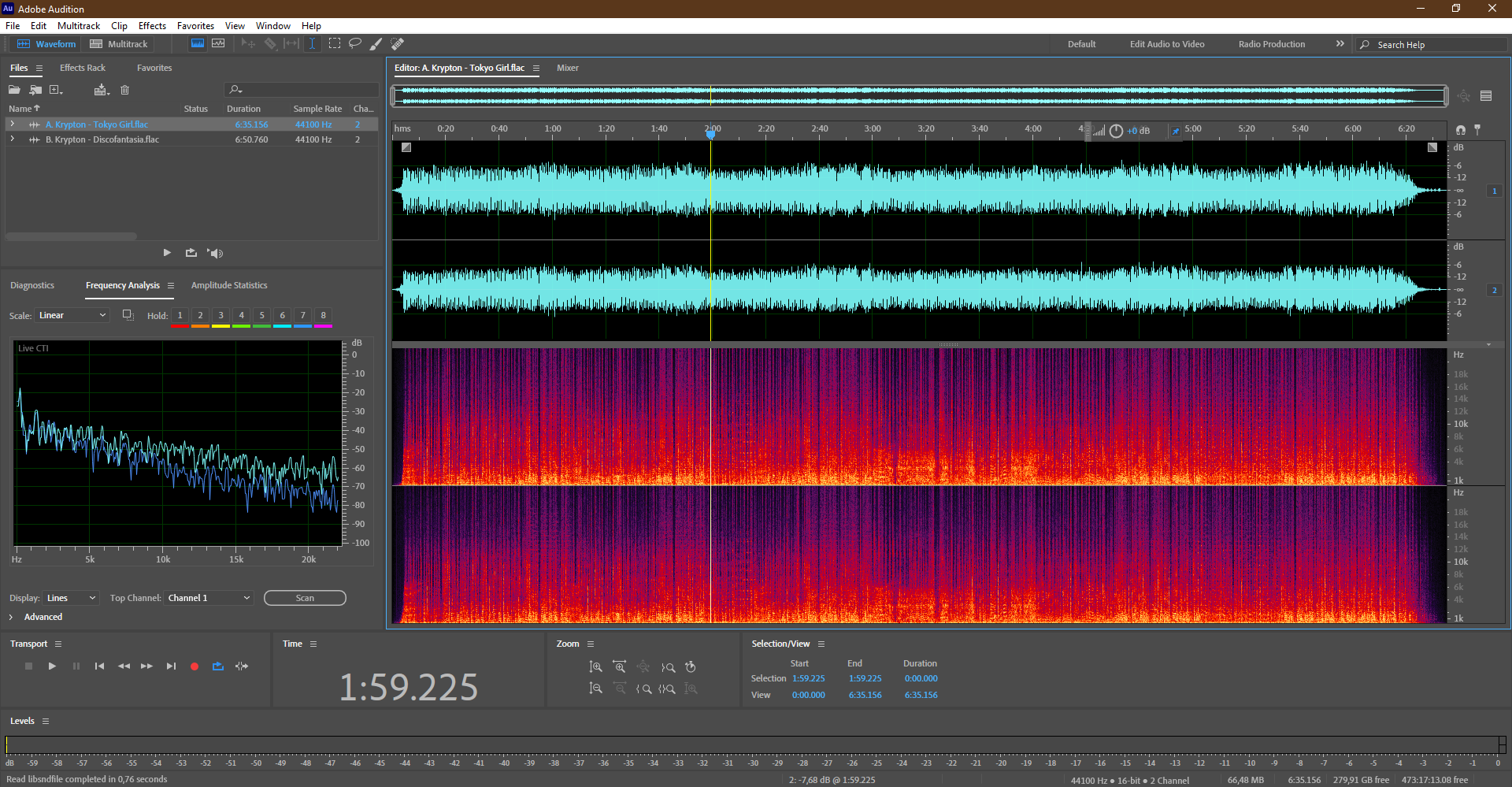The image size is (1512, 787).
Task: Toggle spectral pitch display button
Action: pos(218,43)
